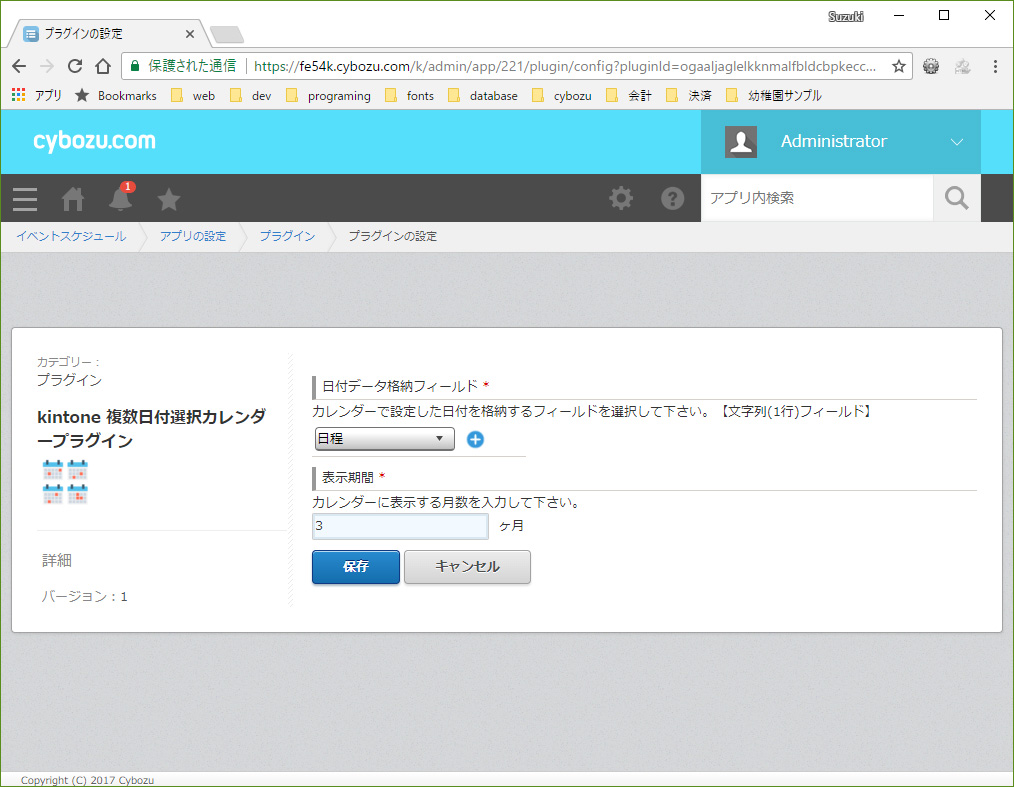Viewport: 1014px width, 787px height.
Task: Click the browser address bar URL
Action: (565, 66)
